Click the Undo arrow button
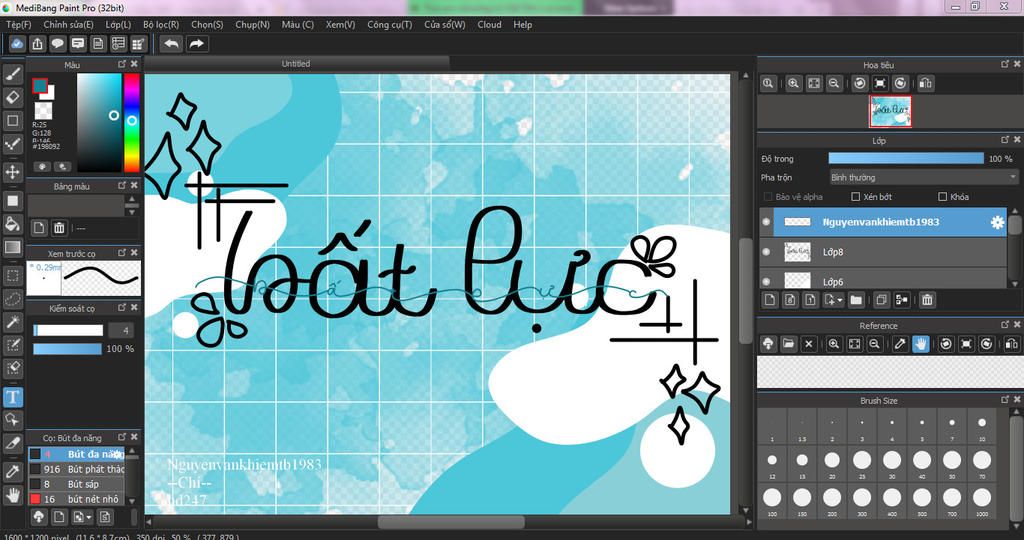This screenshot has height=540, width=1024. 171,44
